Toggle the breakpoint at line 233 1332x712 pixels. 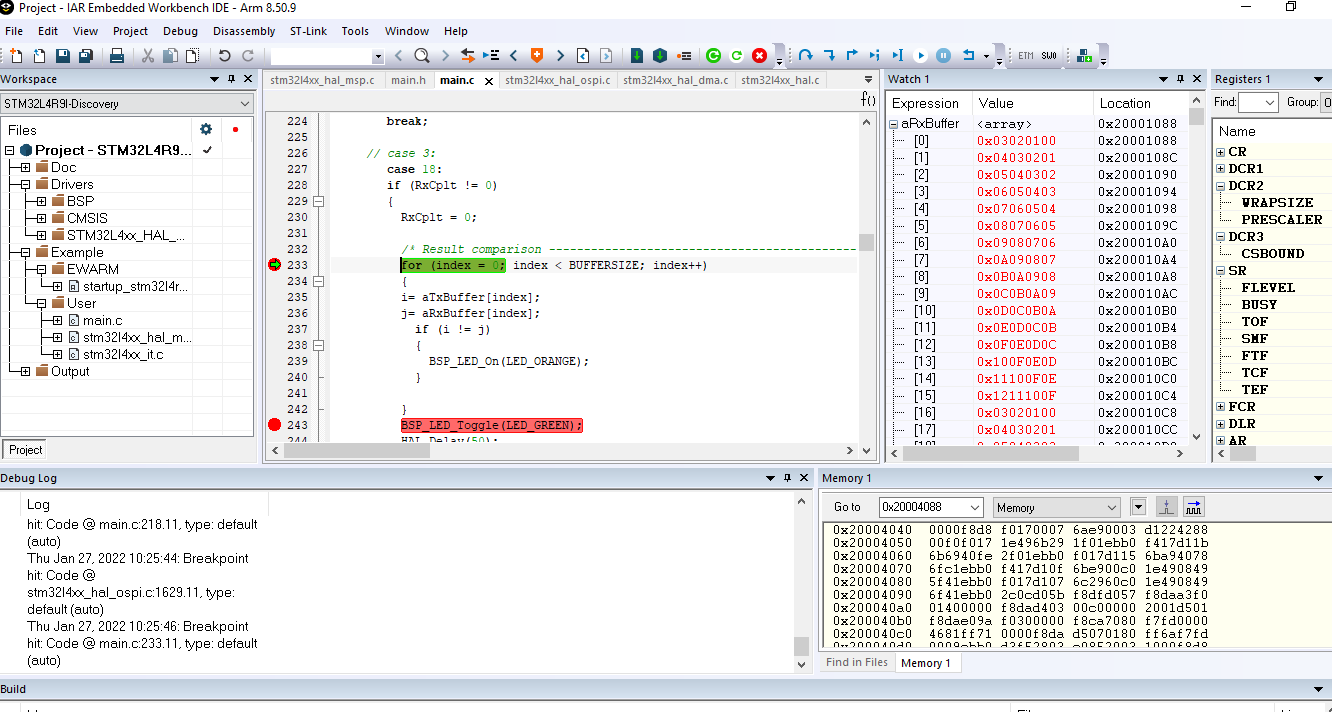pyautogui.click(x=275, y=265)
